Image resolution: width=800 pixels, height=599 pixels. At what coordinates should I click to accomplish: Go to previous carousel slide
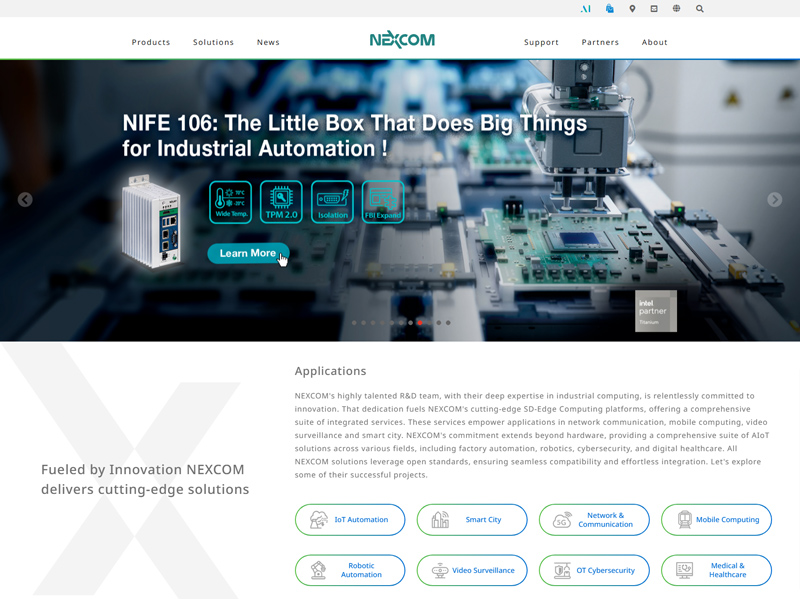pos(25,200)
